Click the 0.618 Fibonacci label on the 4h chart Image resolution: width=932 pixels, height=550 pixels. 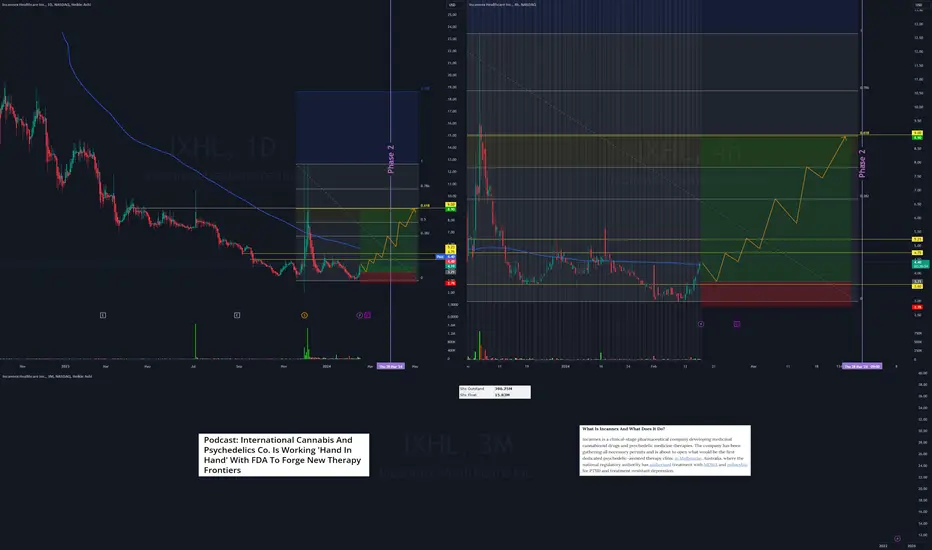pos(865,133)
